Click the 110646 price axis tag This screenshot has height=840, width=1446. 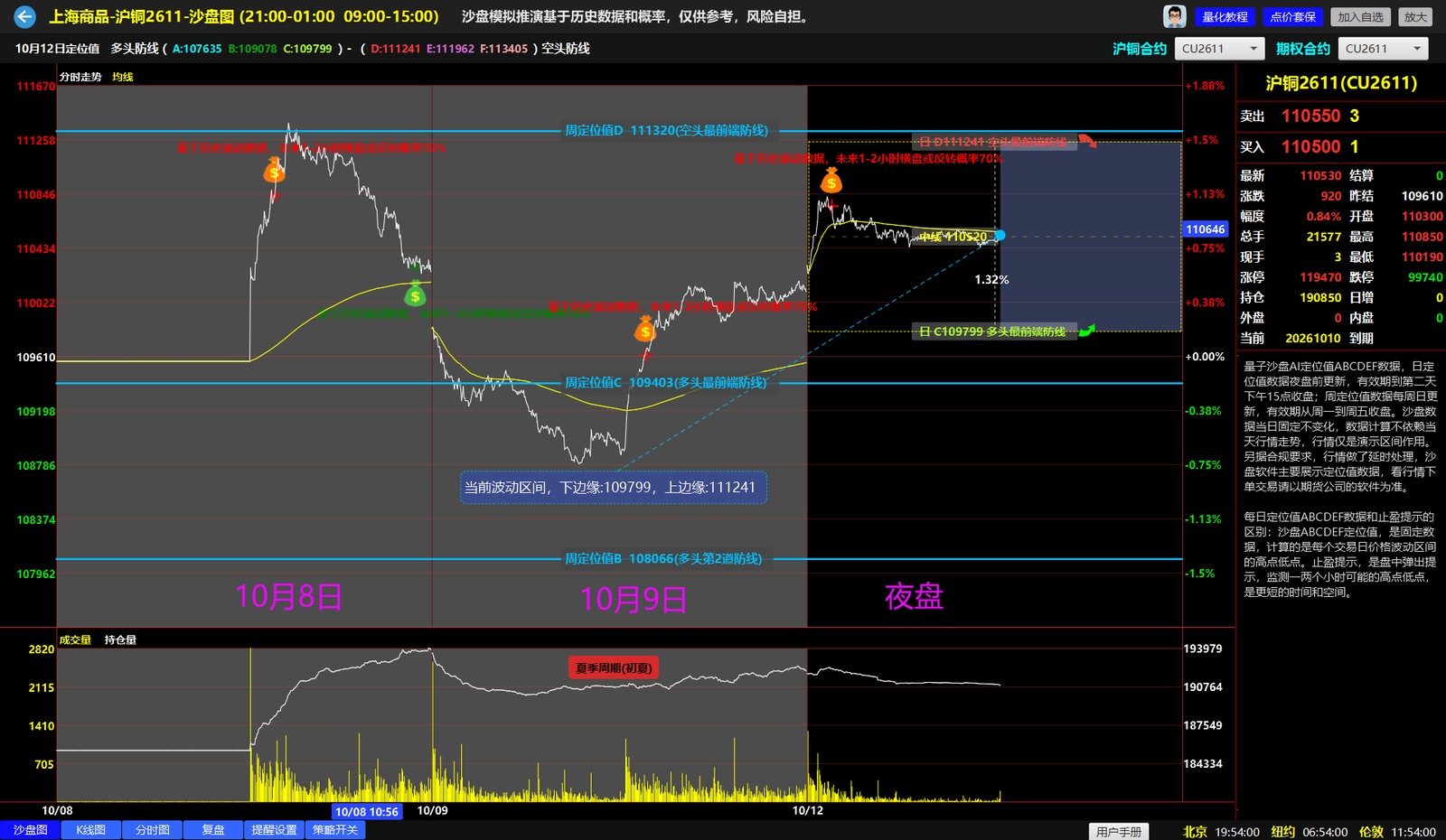[1206, 229]
